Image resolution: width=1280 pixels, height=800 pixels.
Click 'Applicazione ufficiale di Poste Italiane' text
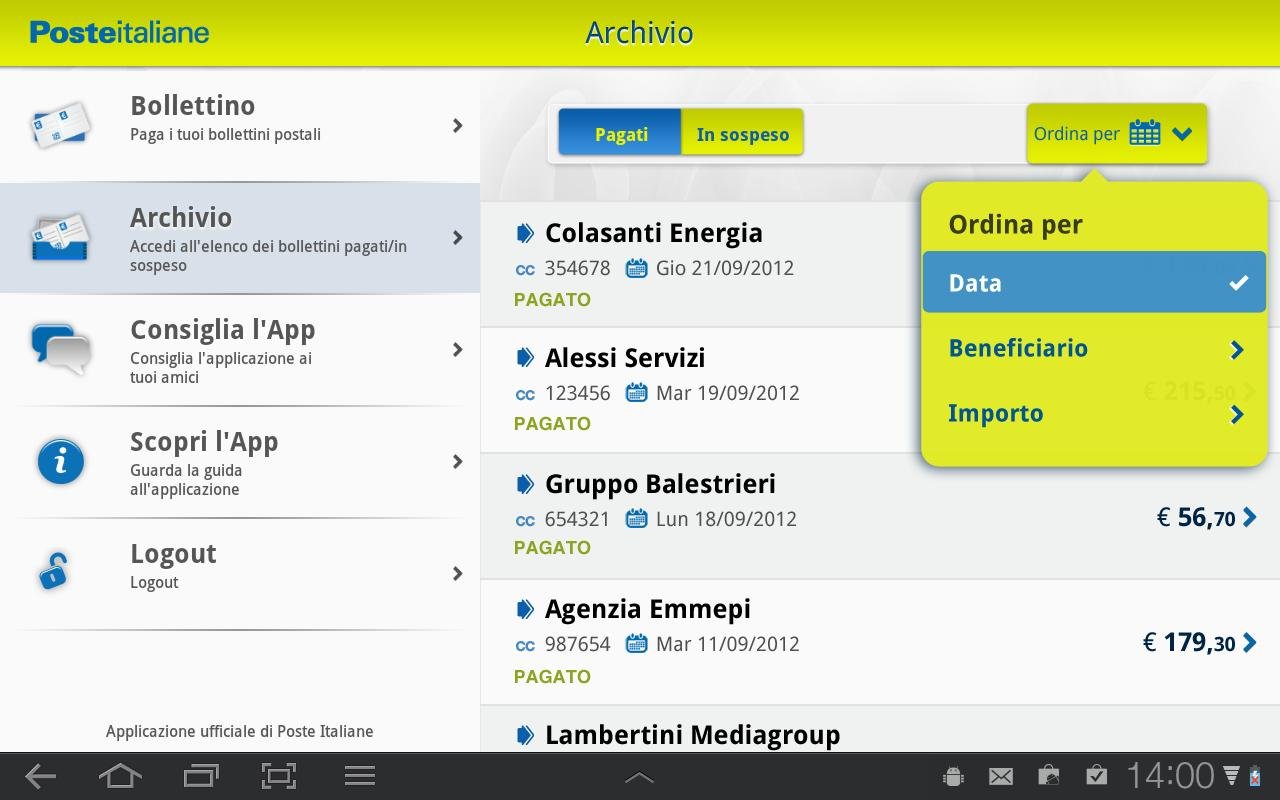[x=240, y=731]
